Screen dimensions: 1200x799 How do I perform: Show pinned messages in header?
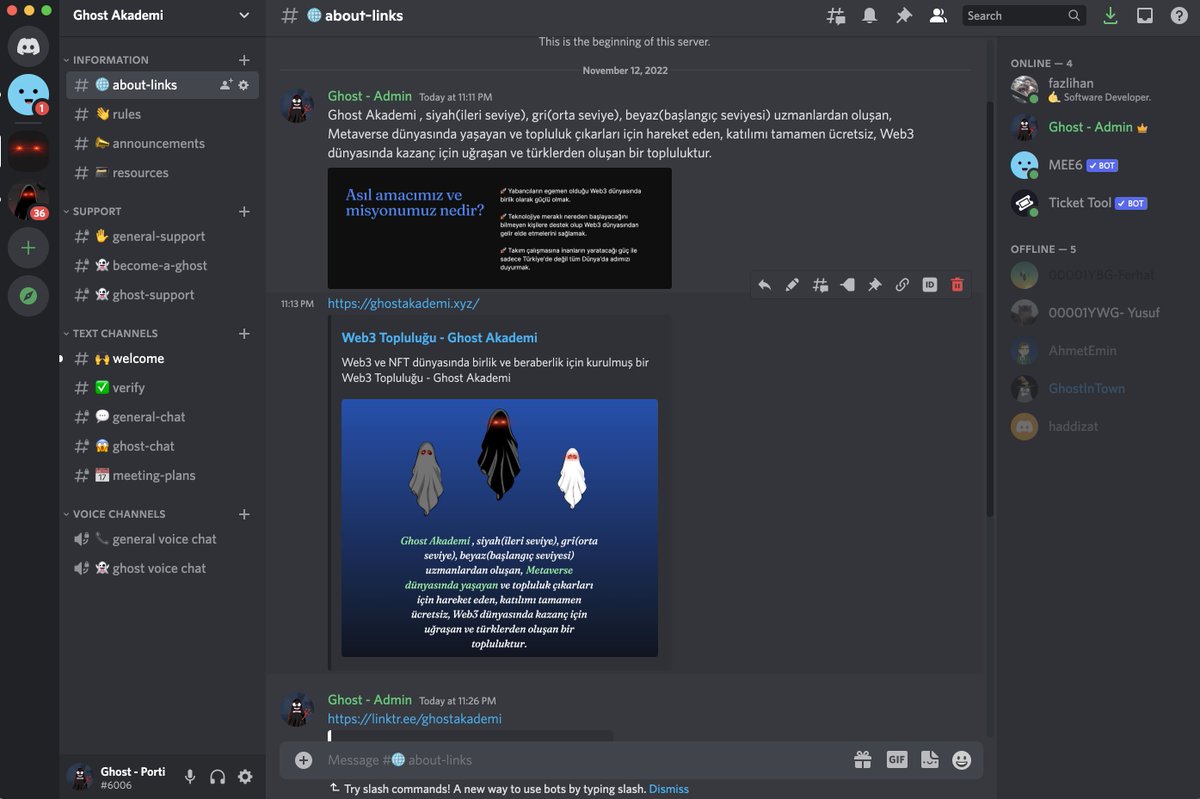coord(904,15)
